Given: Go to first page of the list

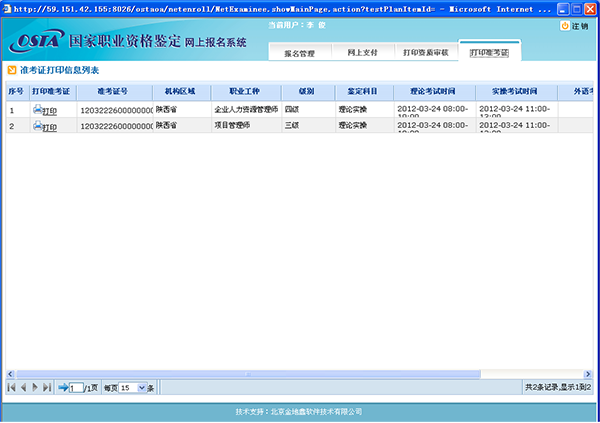Looking at the screenshot, I should [11, 387].
